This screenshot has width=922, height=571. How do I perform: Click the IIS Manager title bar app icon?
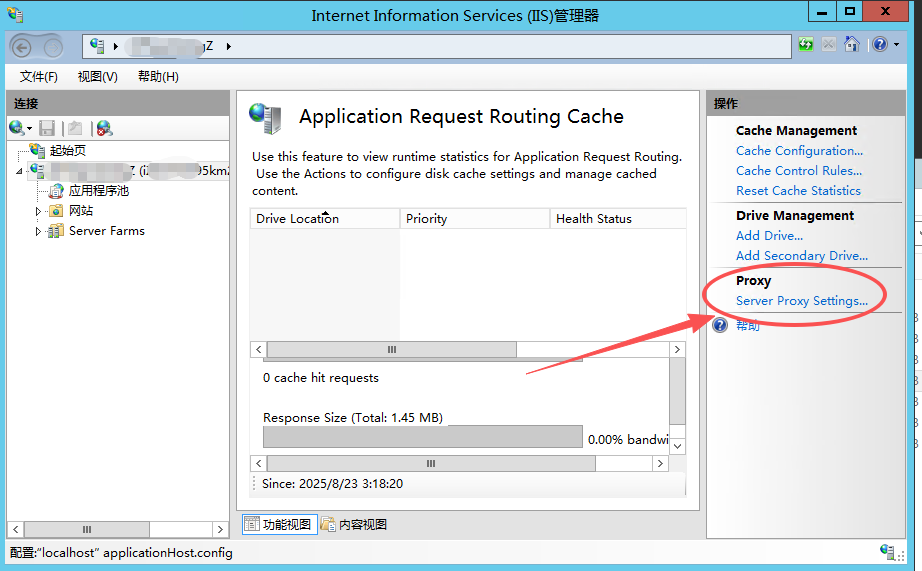tap(15, 14)
